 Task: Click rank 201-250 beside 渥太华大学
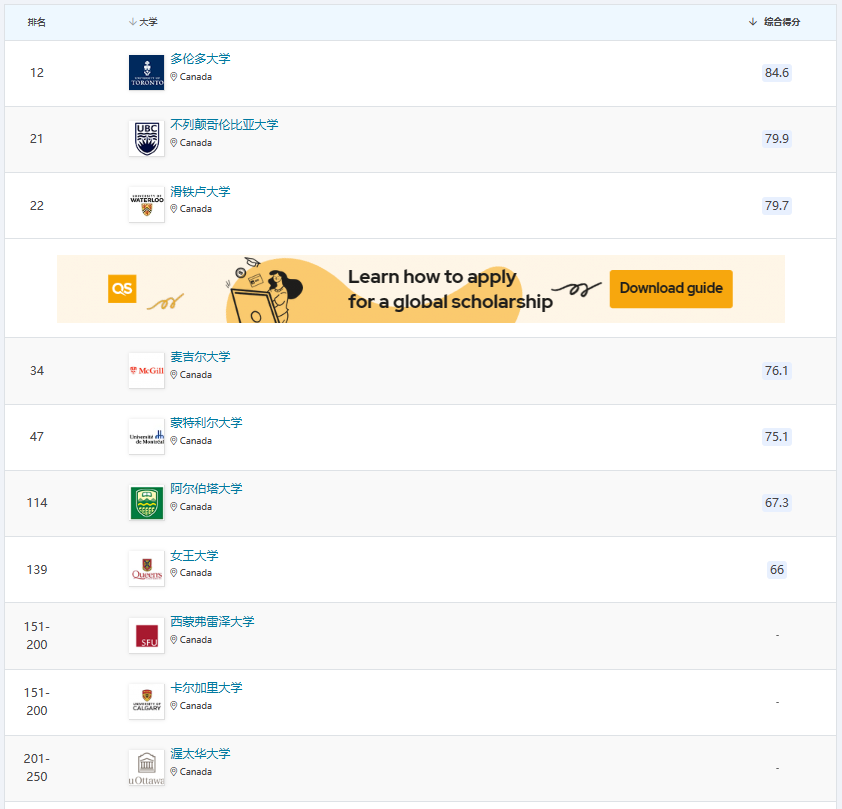37,768
